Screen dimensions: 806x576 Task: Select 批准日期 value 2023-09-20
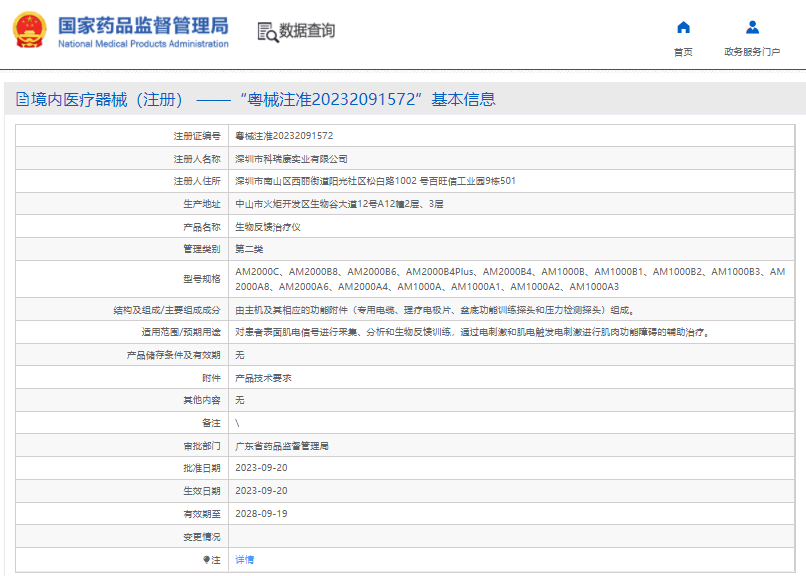[261, 468]
